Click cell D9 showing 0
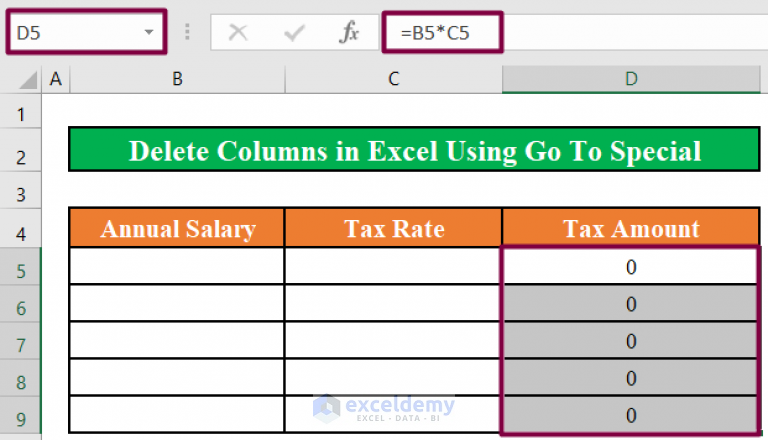 tap(631, 415)
